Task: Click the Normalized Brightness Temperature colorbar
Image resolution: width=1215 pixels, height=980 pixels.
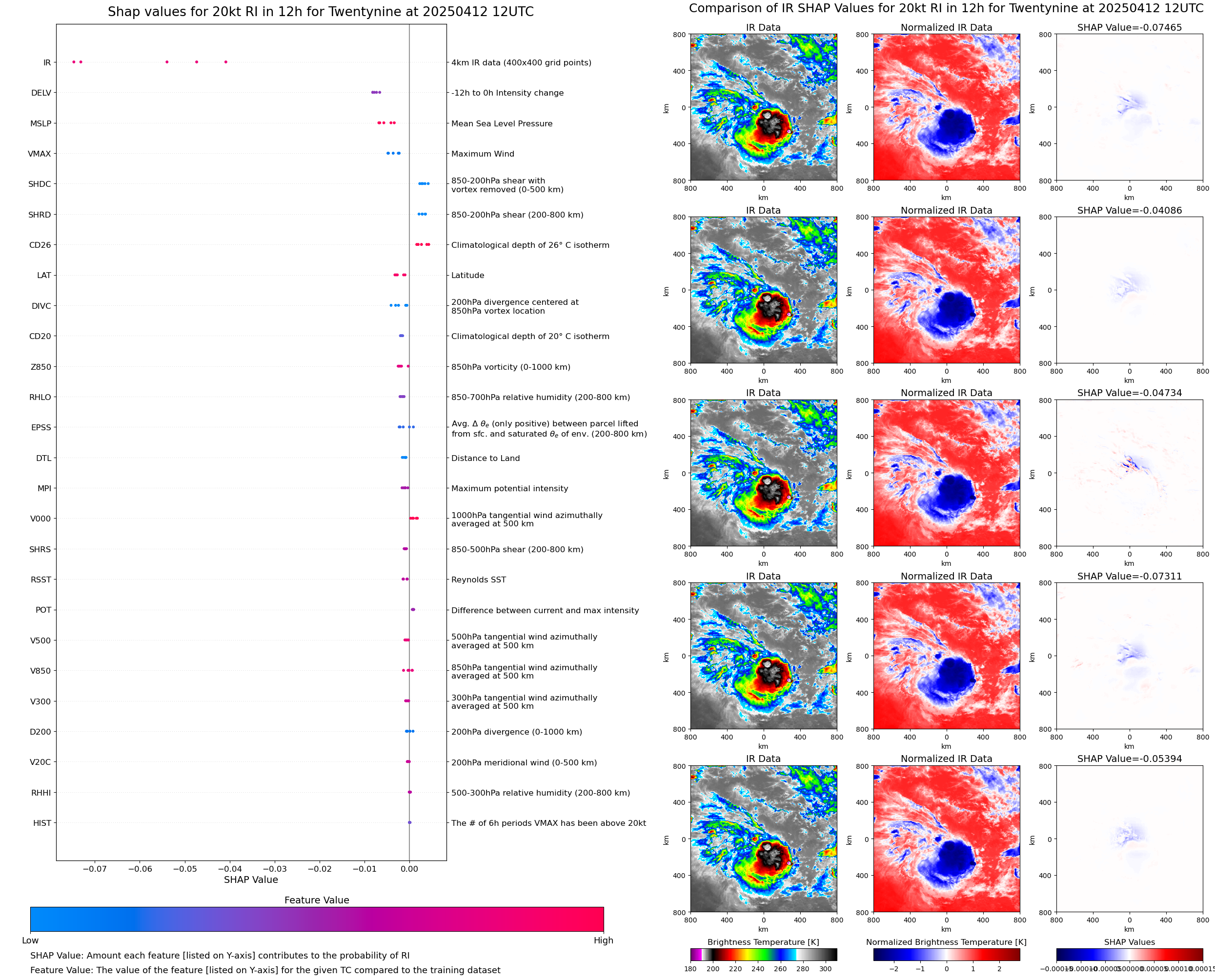Action: click(x=946, y=955)
